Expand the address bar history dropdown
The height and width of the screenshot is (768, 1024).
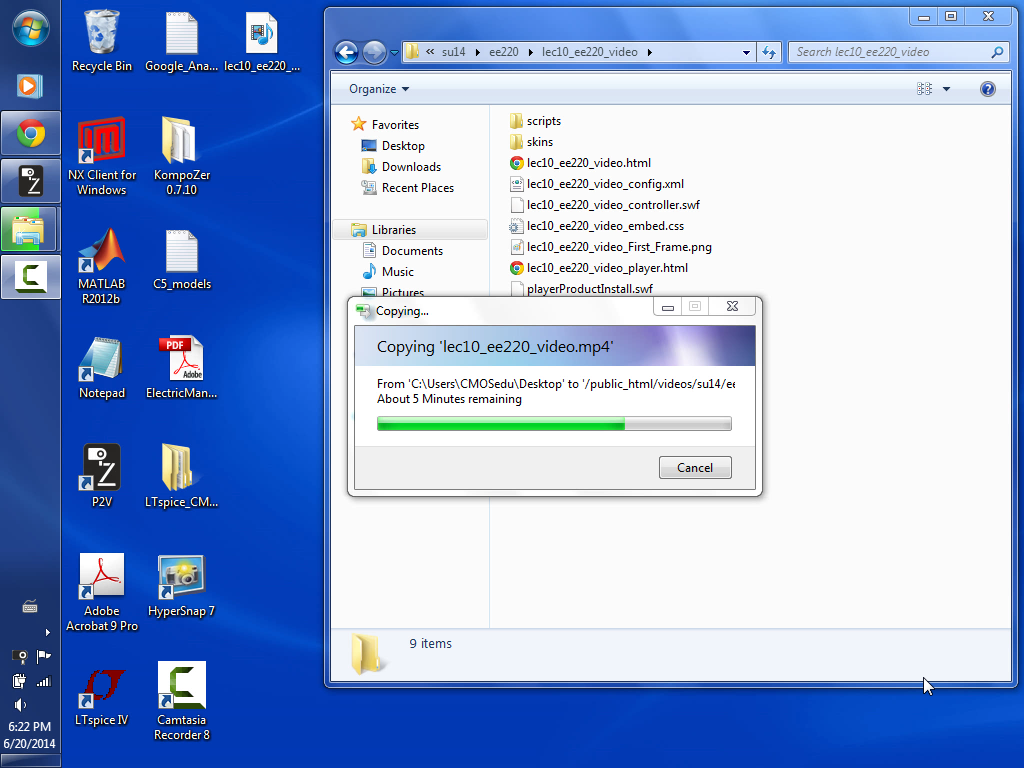click(746, 52)
